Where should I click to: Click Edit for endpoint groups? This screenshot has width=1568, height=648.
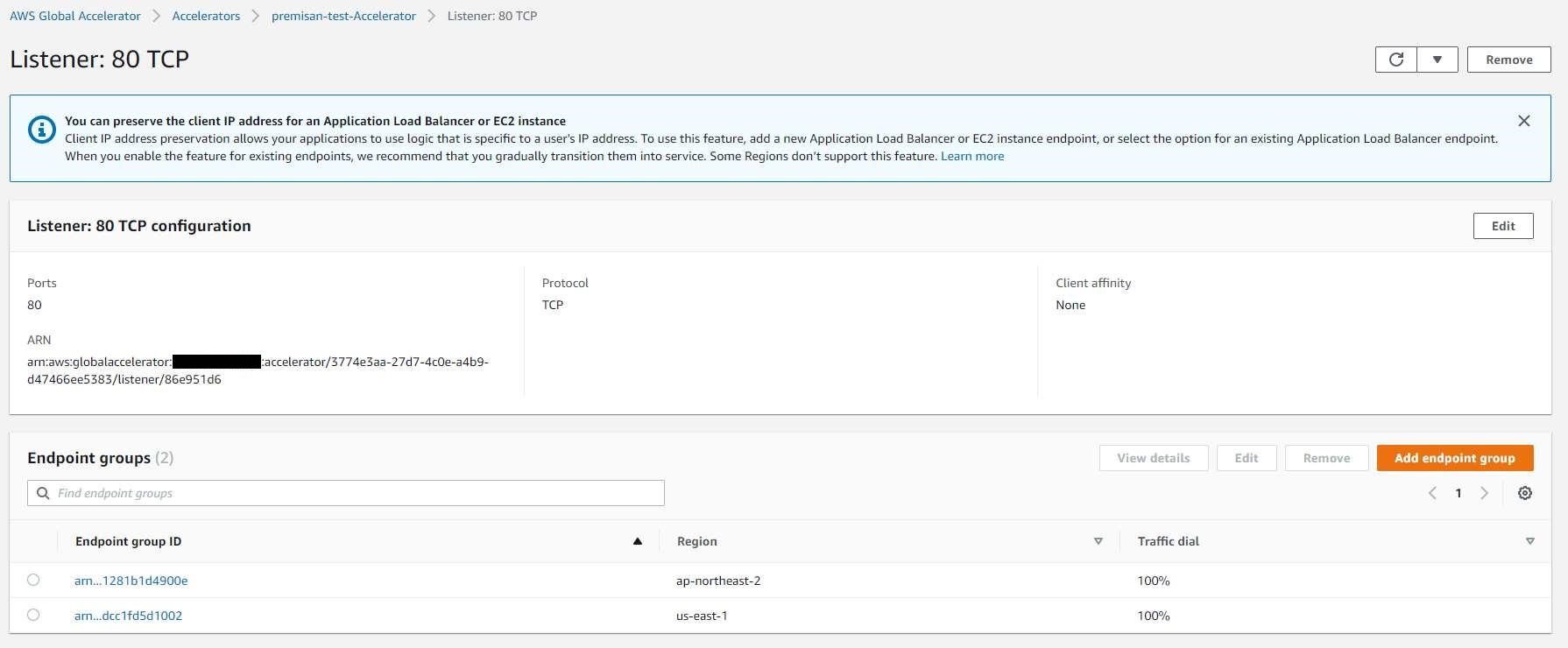click(1247, 458)
